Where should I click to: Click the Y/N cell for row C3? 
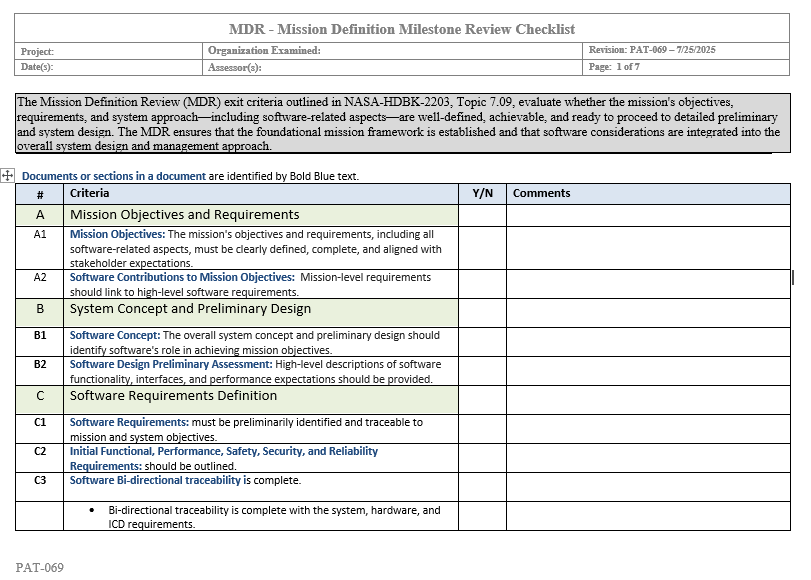coord(482,487)
